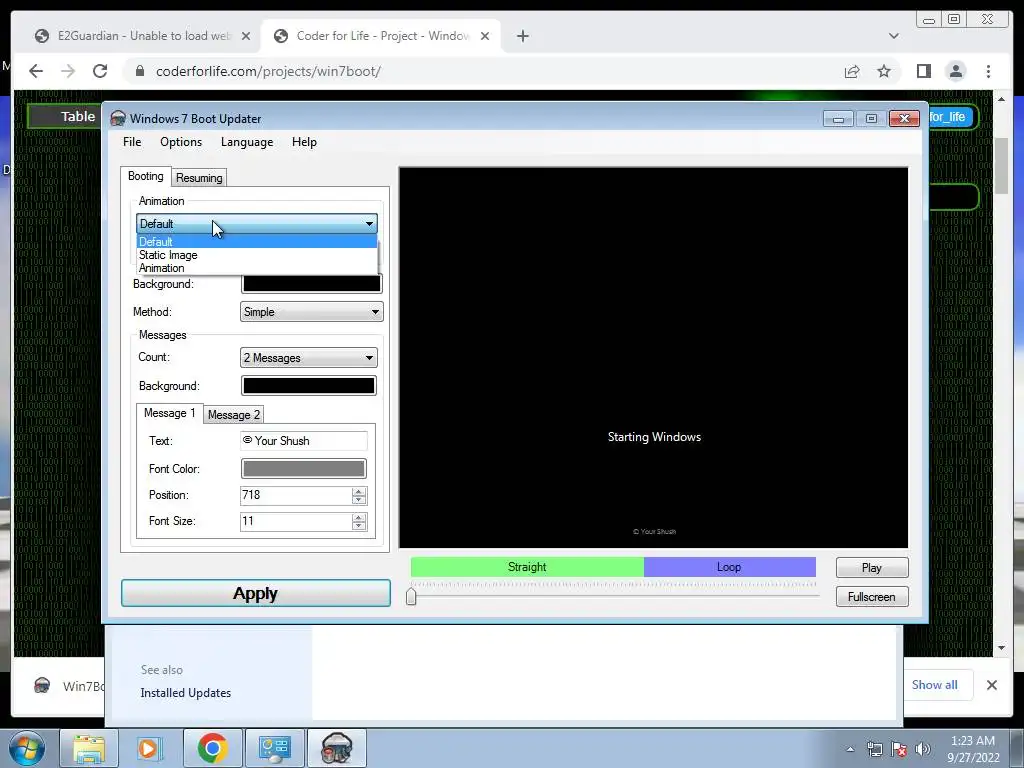Click the green Straight segment

tap(527, 567)
